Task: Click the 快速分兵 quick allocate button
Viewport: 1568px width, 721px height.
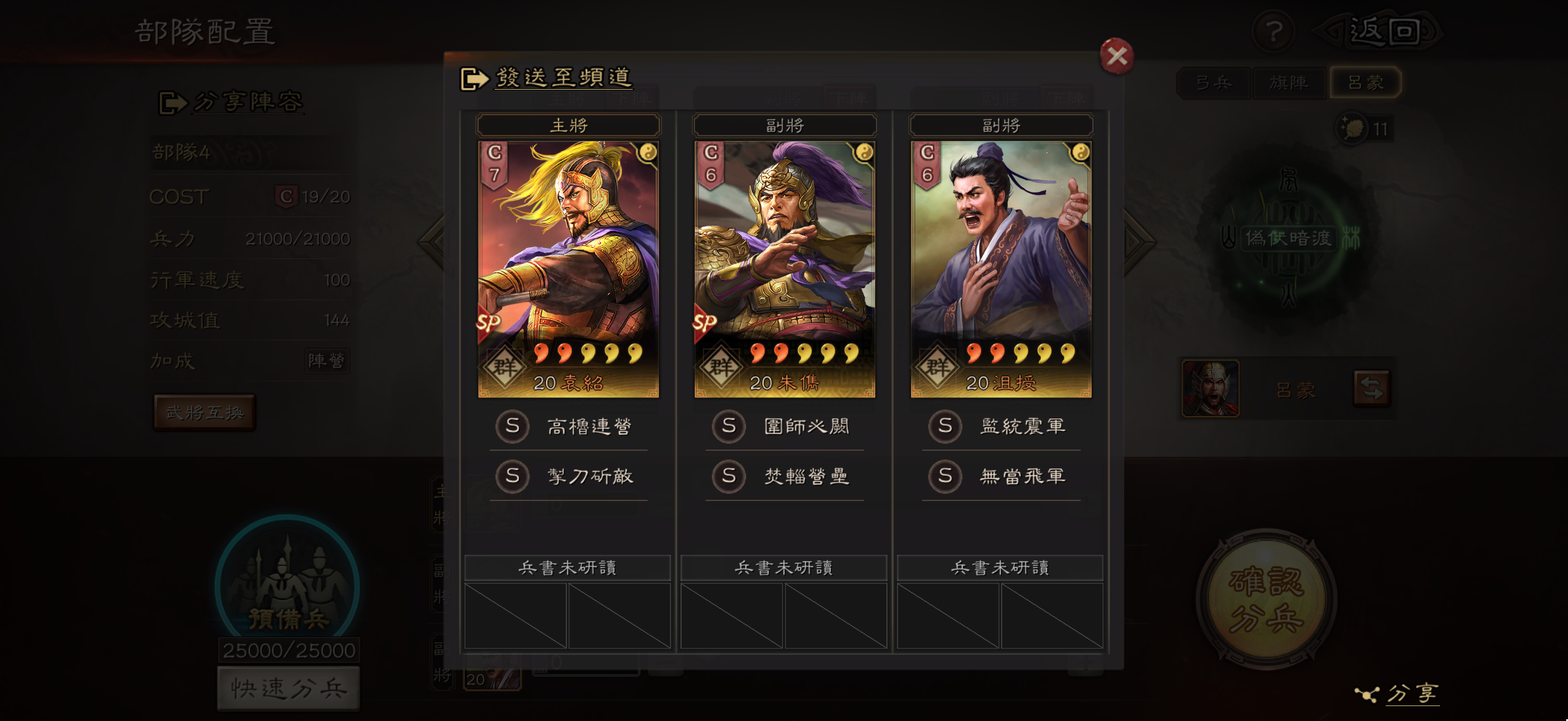Action: [x=288, y=689]
